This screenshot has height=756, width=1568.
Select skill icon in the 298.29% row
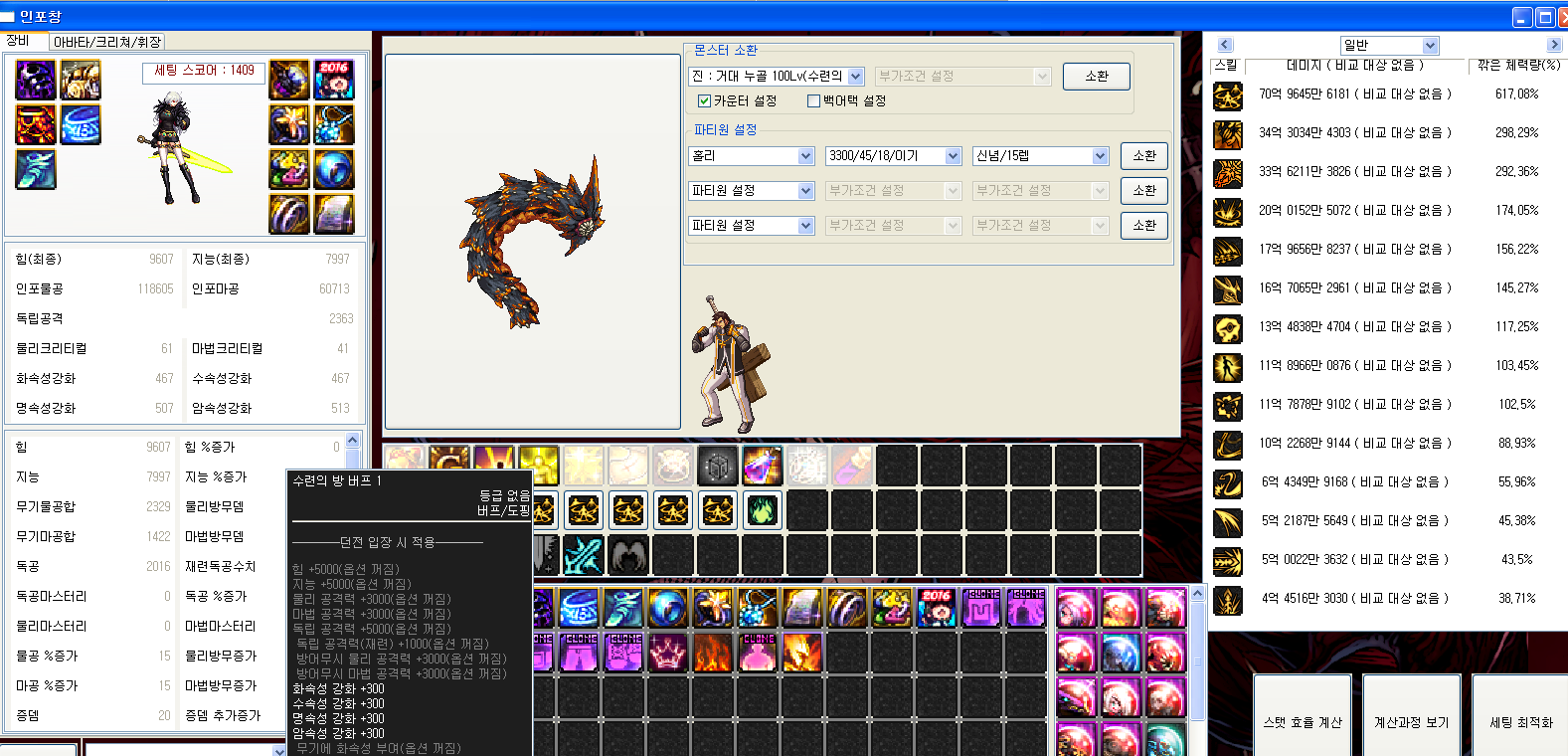click(1228, 134)
